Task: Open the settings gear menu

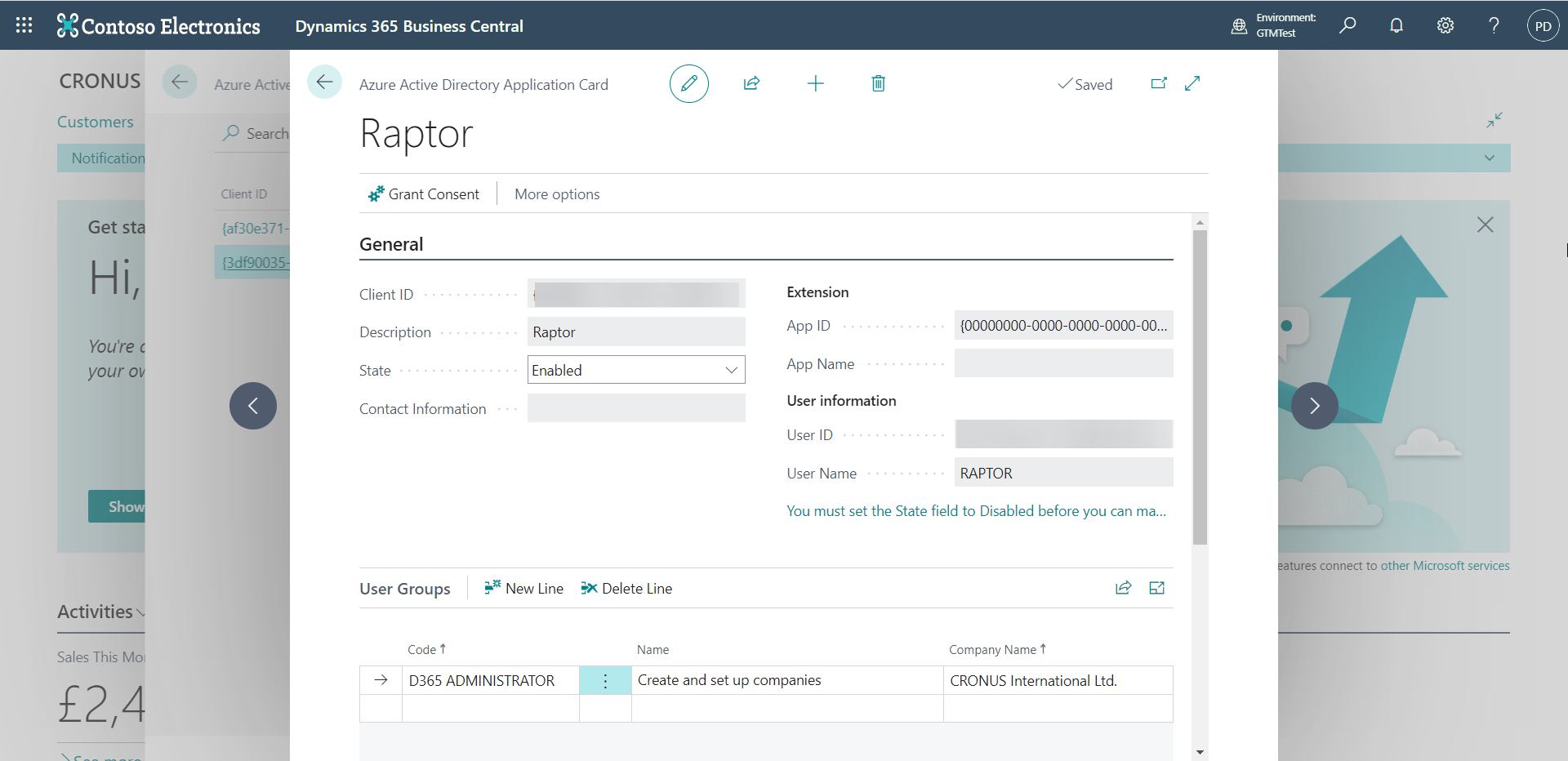Action: coord(1445,25)
